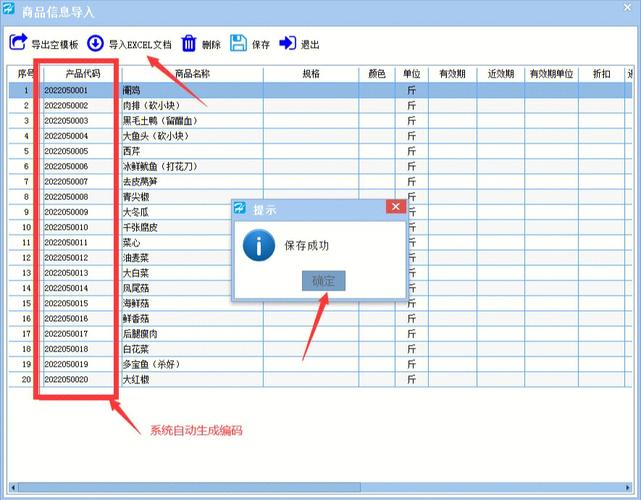Viewport: 641px width, 500px height.
Task: Select the 青尖椒 name cell
Action: tap(177, 197)
